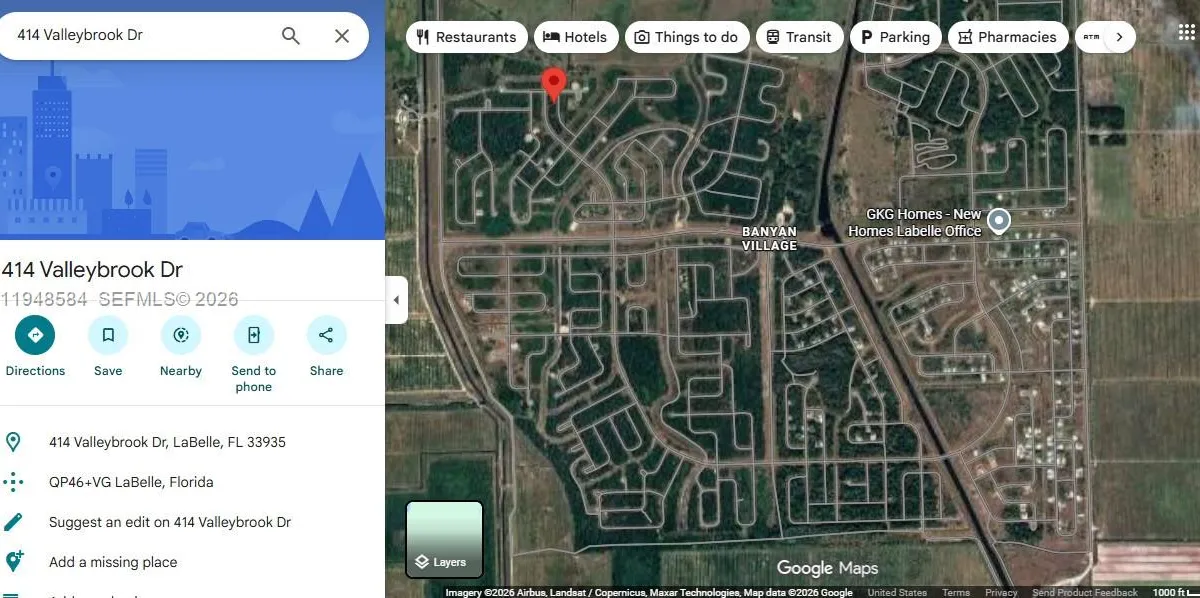Screen dimensions: 1200x598
Task: Click the search box with address text
Action: pyautogui.click(x=140, y=35)
